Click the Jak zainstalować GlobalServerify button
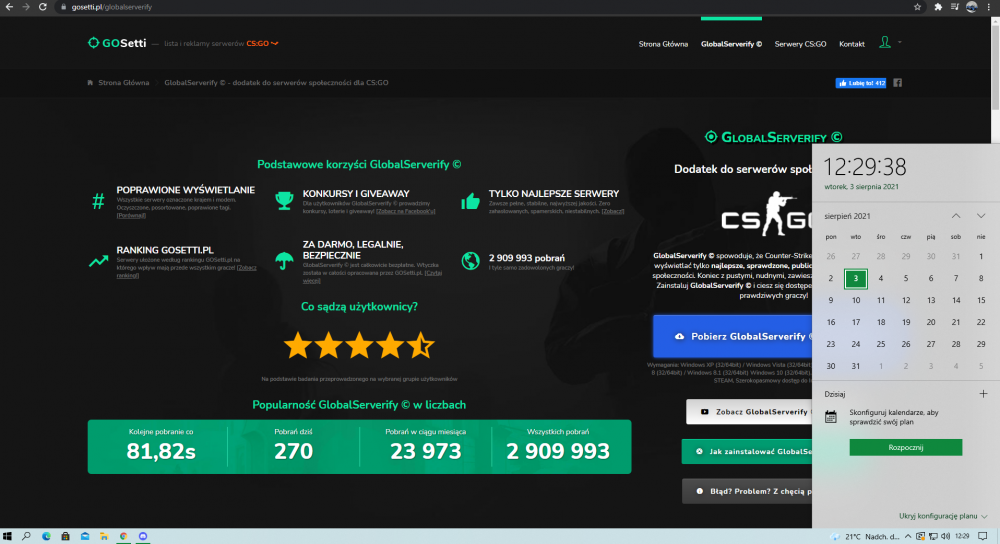The height and width of the screenshot is (544, 1000). click(x=746, y=452)
